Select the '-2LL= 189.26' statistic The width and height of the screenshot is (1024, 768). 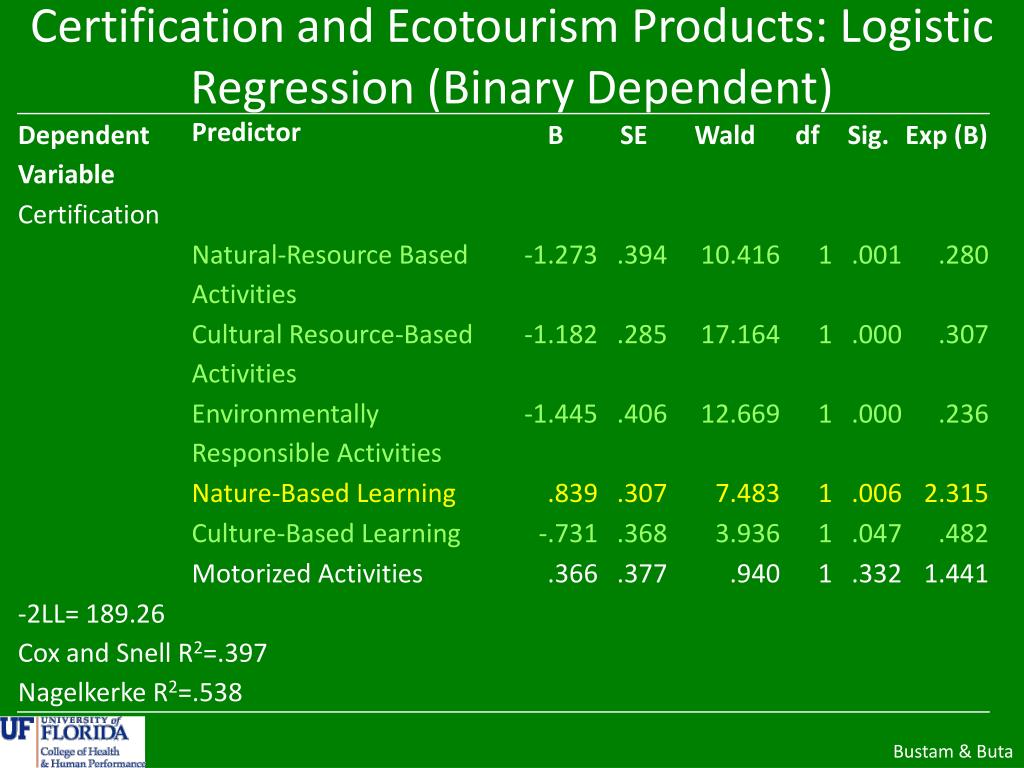pyautogui.click(x=91, y=614)
